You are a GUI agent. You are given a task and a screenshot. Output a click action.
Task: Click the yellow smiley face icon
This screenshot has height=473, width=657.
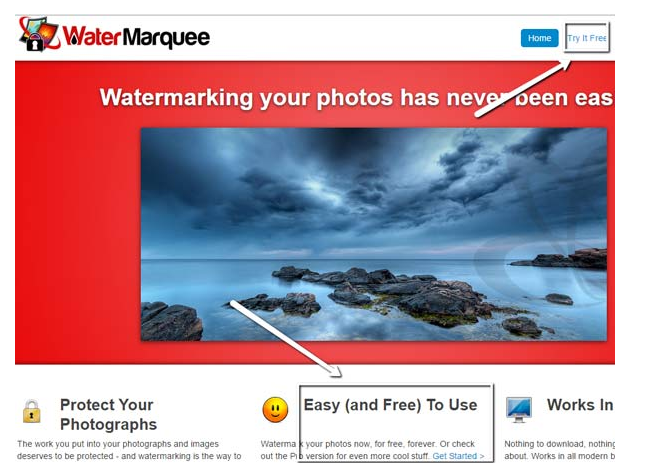pyautogui.click(x=275, y=409)
